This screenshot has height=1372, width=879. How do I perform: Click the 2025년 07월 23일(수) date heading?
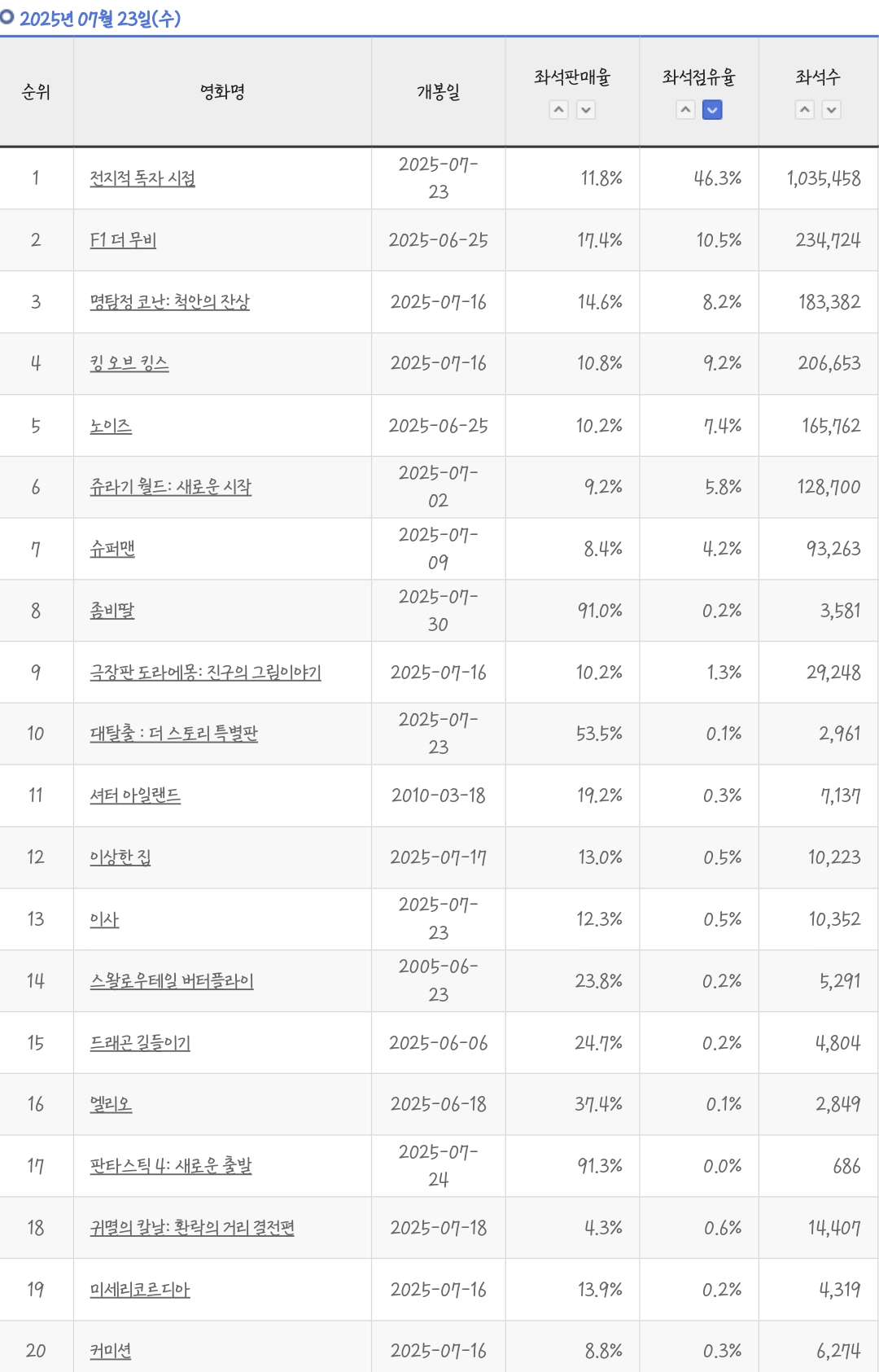(x=100, y=18)
